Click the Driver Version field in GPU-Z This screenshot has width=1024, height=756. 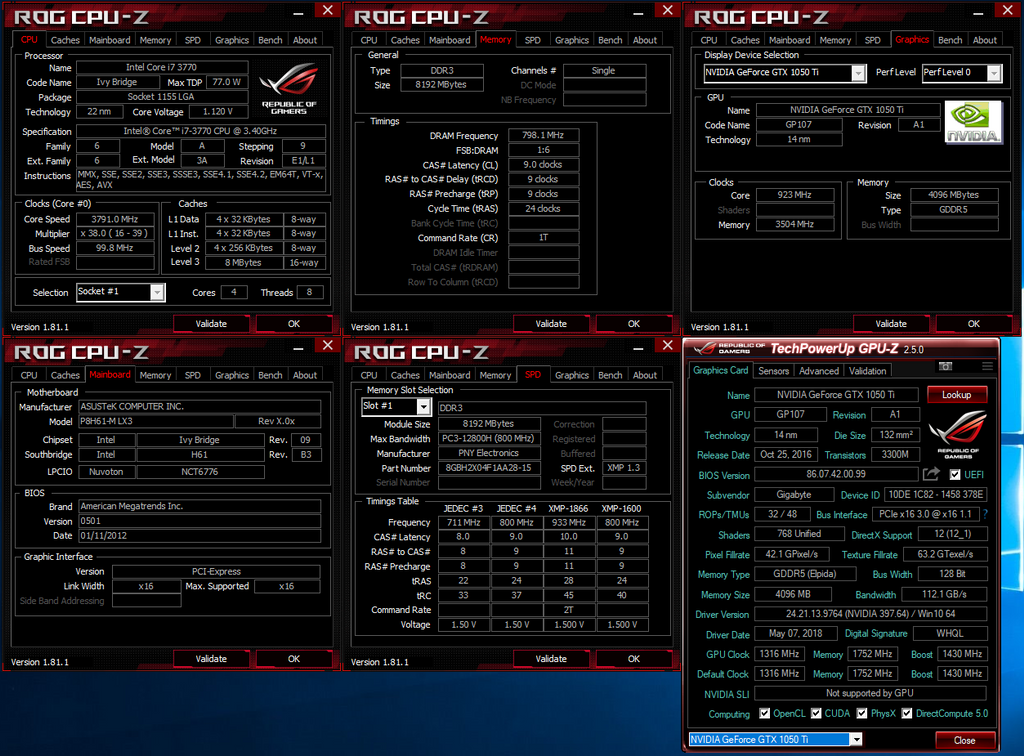click(x=871, y=614)
